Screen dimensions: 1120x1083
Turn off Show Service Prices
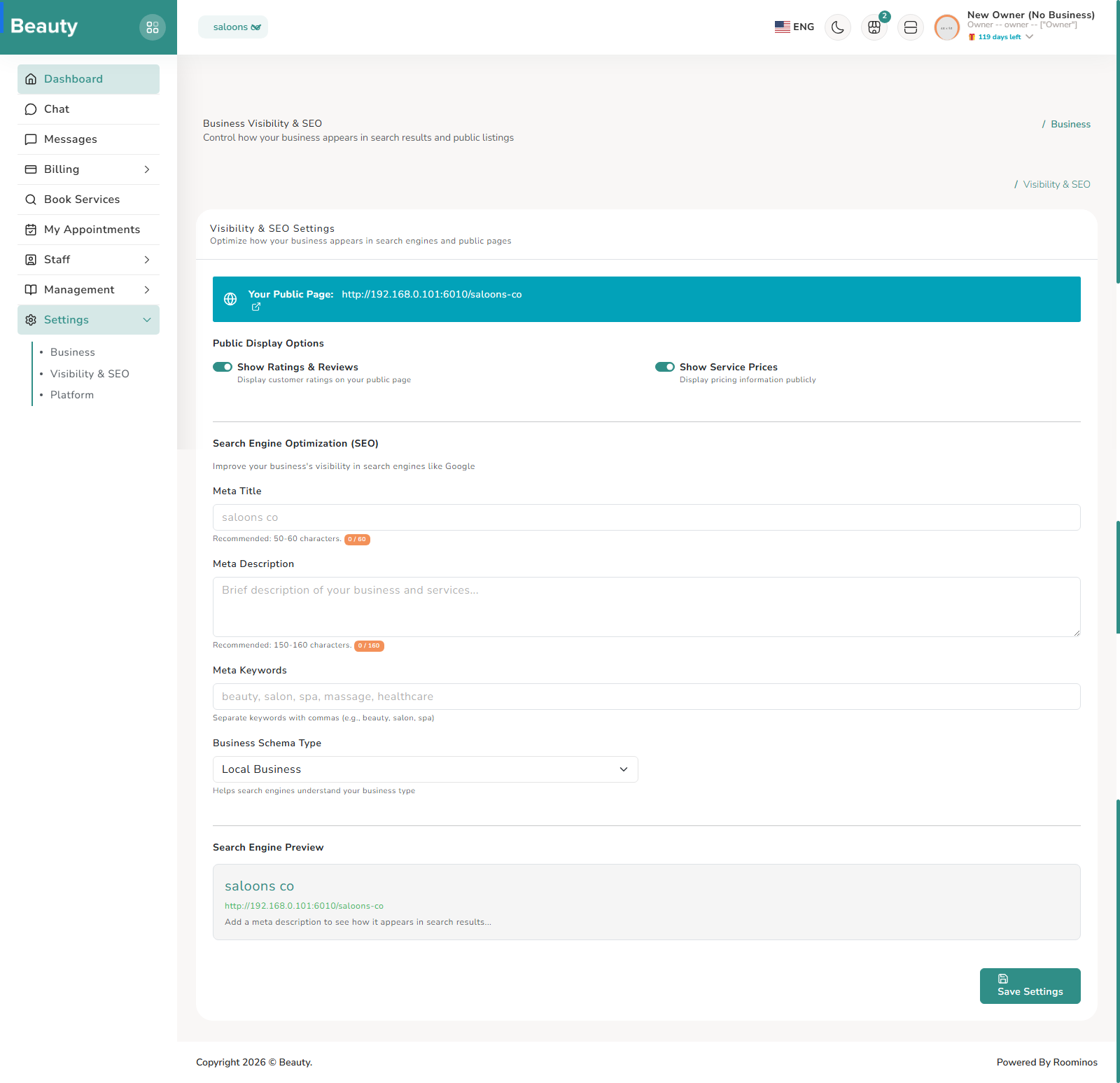click(x=664, y=366)
